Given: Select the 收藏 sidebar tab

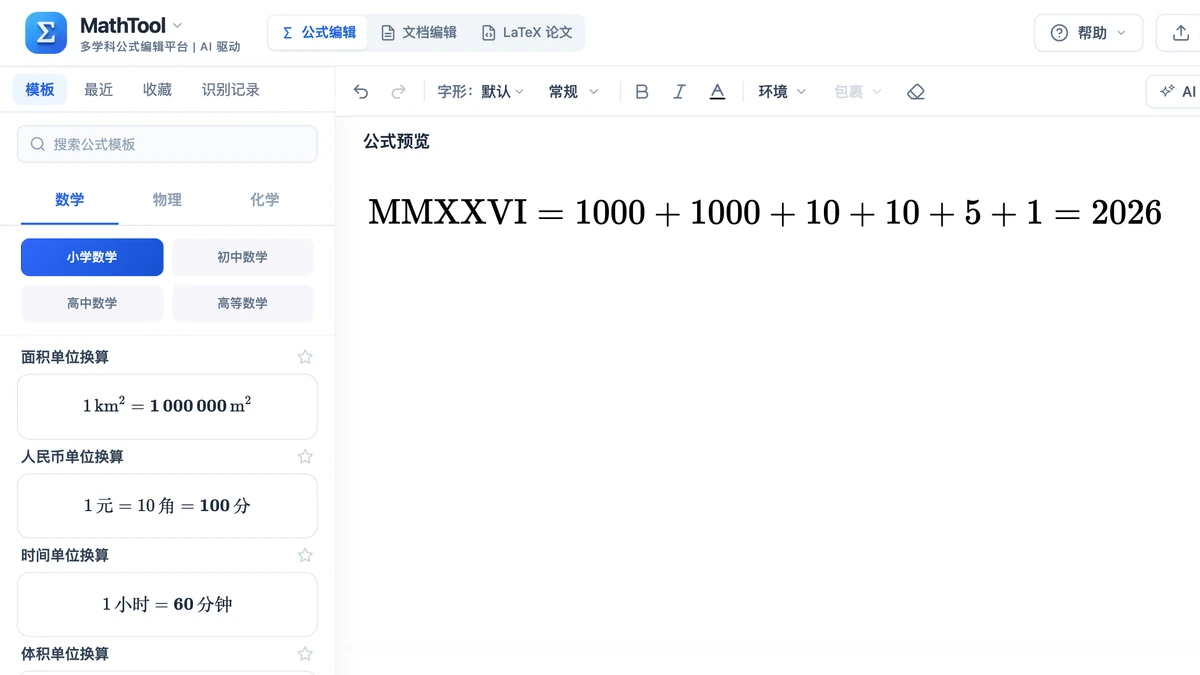Looking at the screenshot, I should [157, 90].
